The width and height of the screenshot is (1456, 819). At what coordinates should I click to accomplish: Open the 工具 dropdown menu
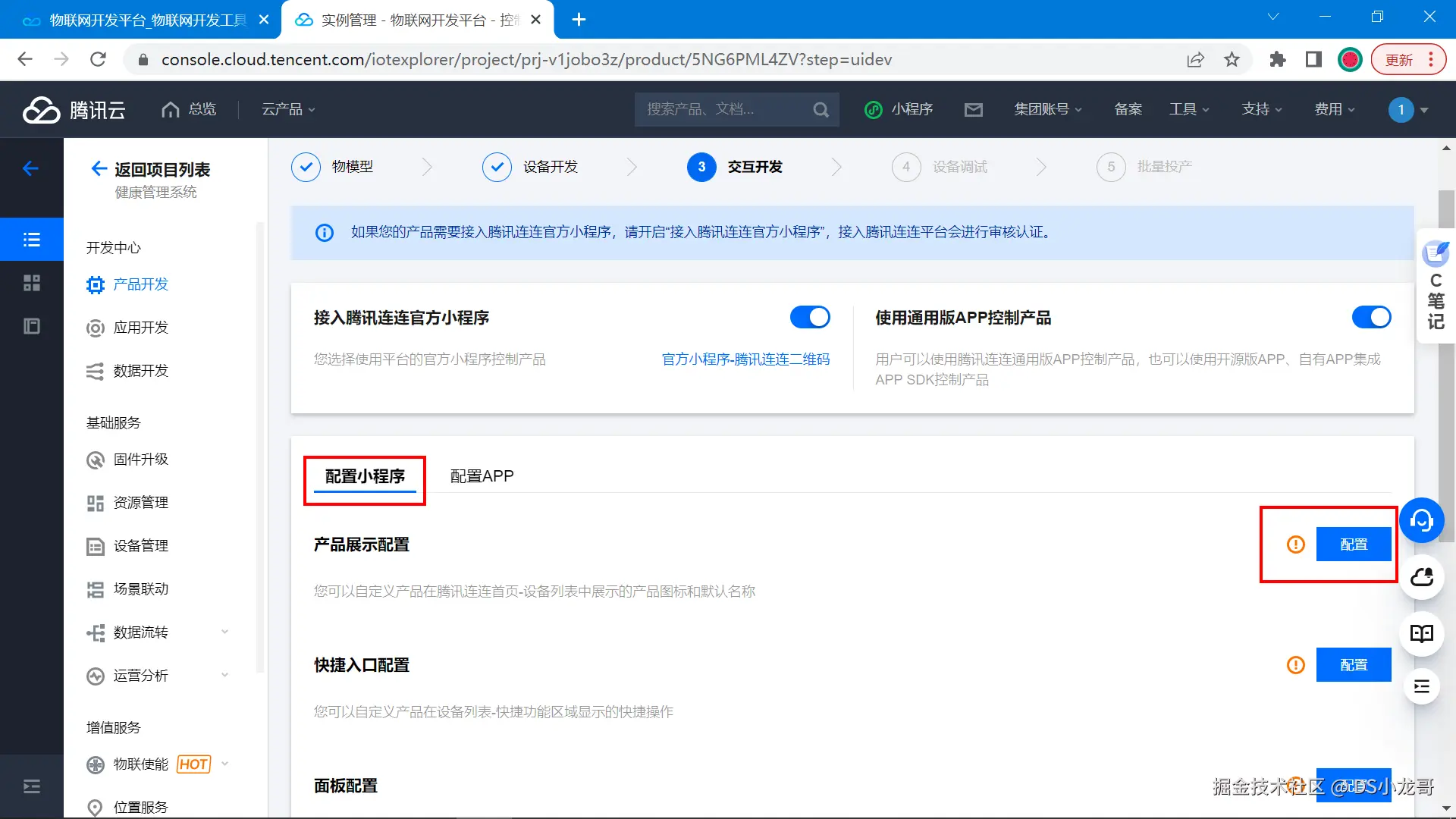click(1188, 110)
